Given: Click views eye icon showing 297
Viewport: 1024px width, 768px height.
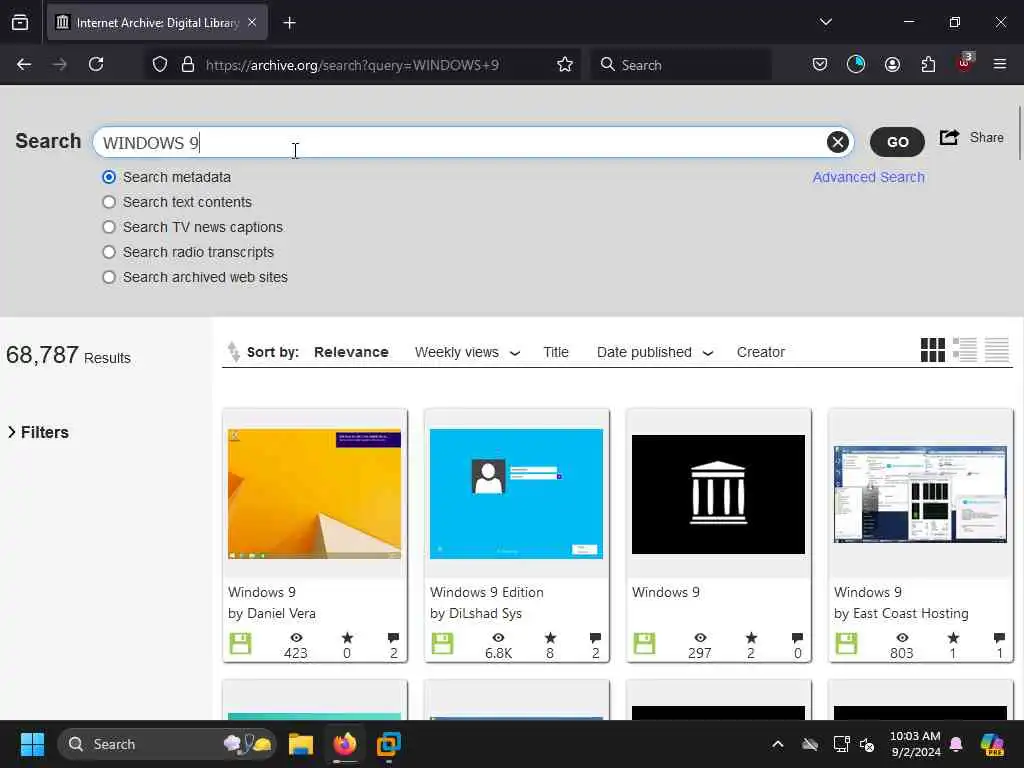Looking at the screenshot, I should point(700,638).
